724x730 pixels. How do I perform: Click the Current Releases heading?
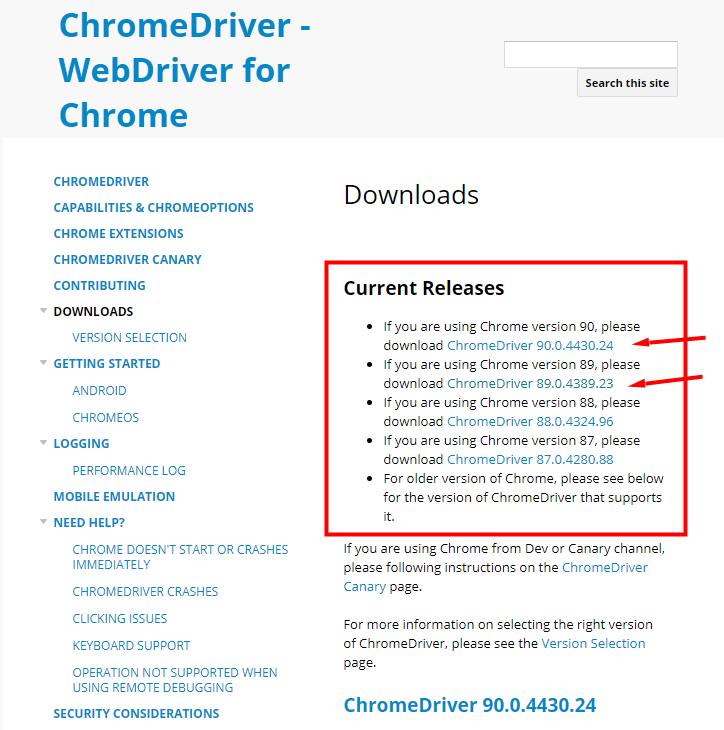tap(424, 288)
